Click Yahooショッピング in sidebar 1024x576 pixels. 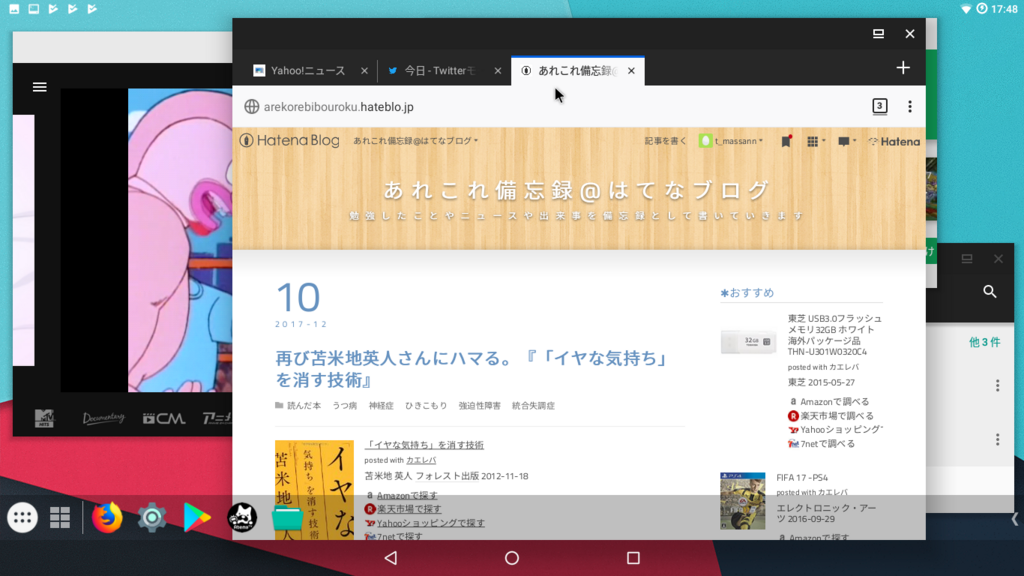(x=841, y=429)
